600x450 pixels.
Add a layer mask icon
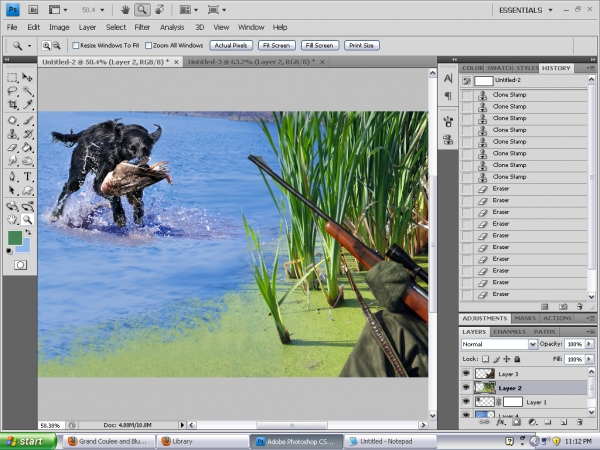(x=516, y=422)
